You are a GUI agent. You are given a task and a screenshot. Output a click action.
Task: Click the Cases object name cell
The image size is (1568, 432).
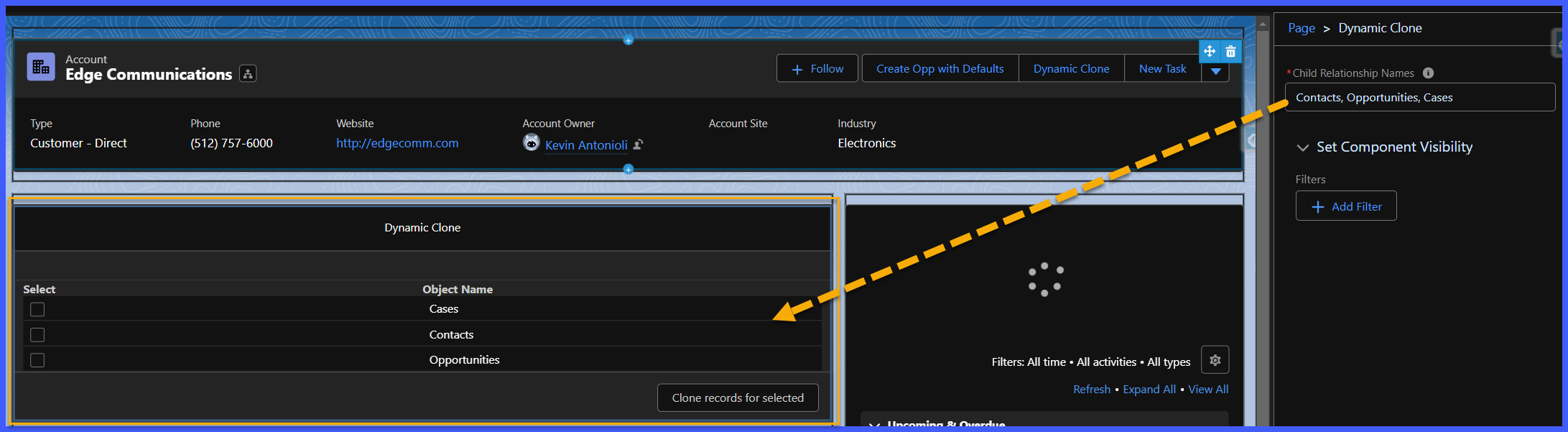(x=444, y=308)
